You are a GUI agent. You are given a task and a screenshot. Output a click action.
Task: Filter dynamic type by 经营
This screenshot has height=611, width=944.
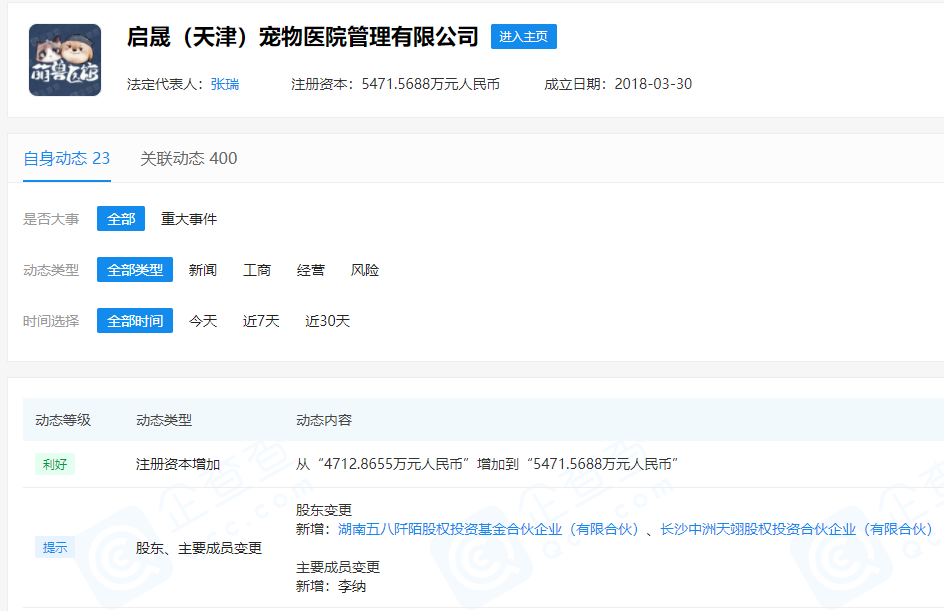(x=311, y=270)
